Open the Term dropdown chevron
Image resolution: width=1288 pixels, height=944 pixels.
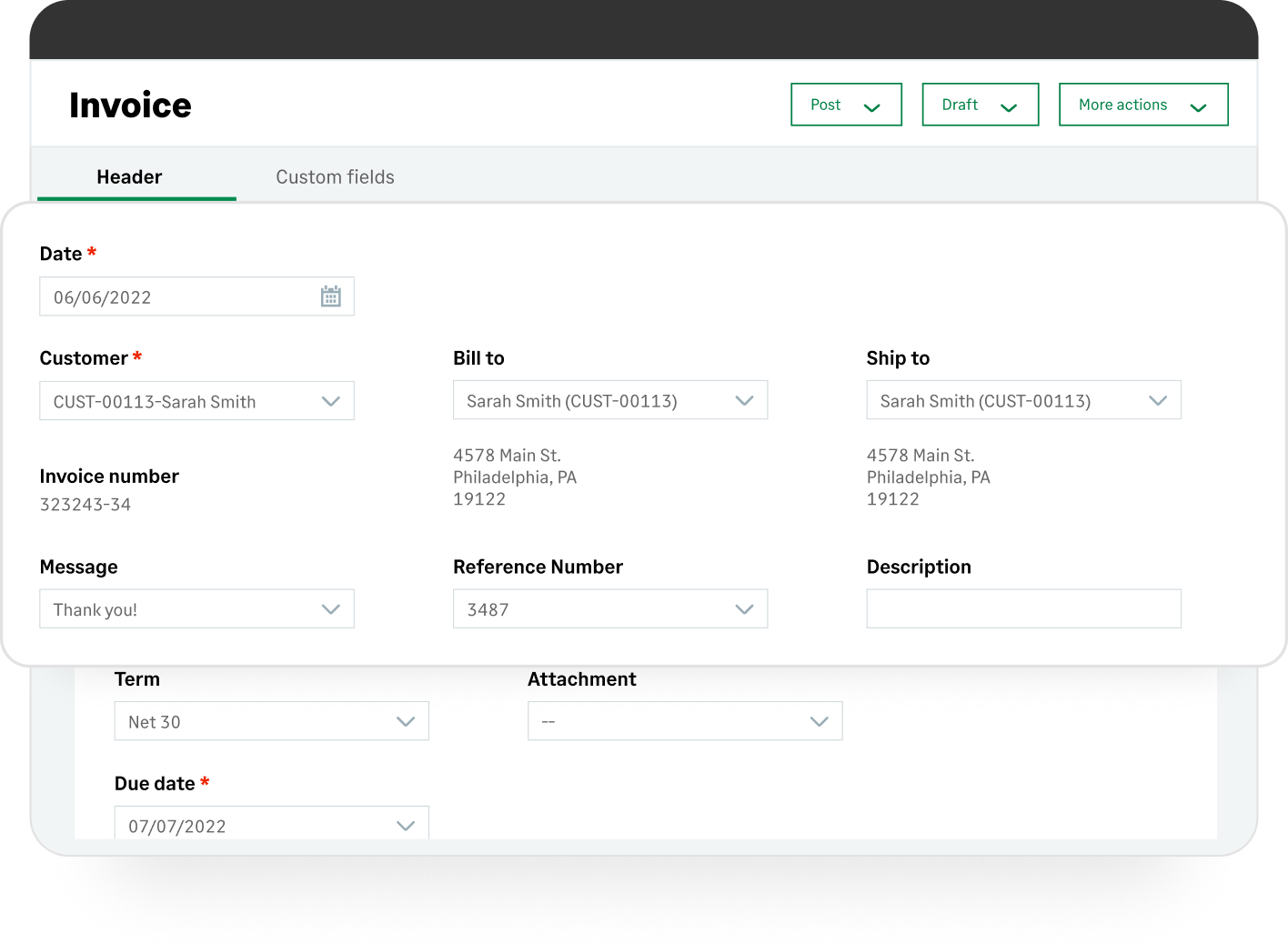click(406, 721)
